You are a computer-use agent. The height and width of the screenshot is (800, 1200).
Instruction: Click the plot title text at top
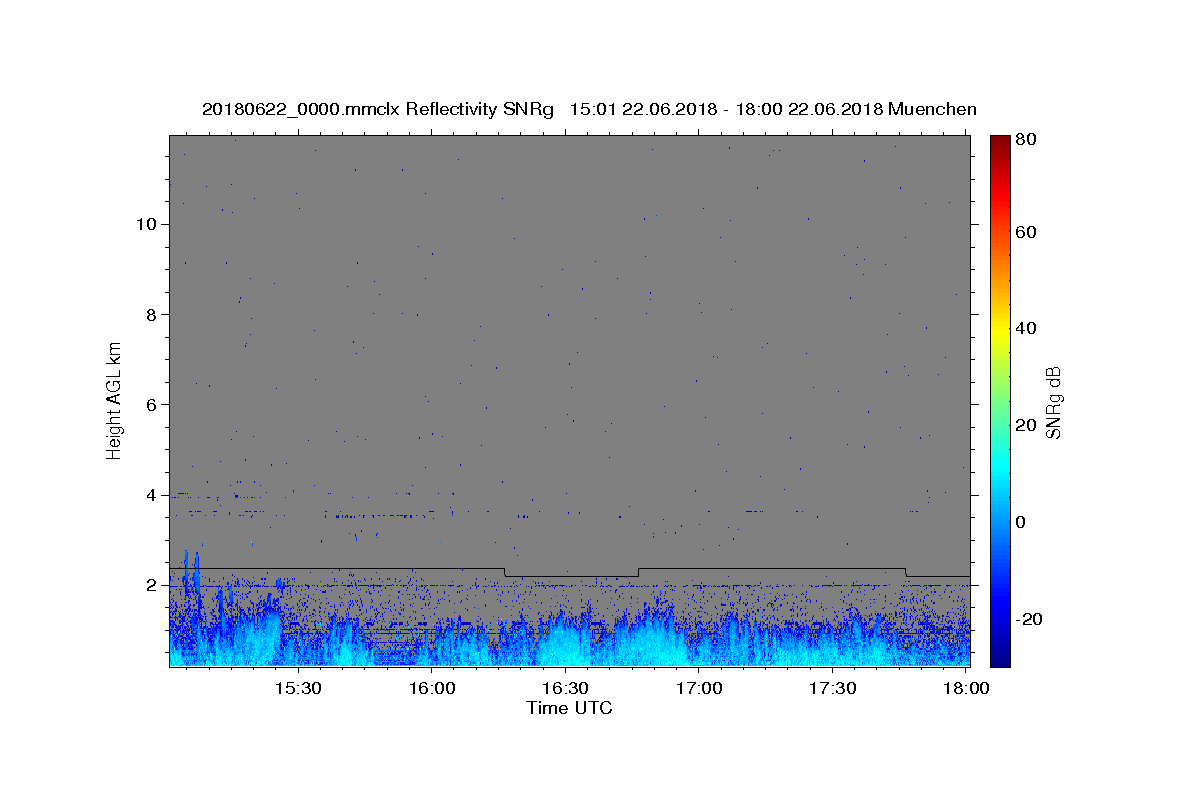(x=589, y=109)
